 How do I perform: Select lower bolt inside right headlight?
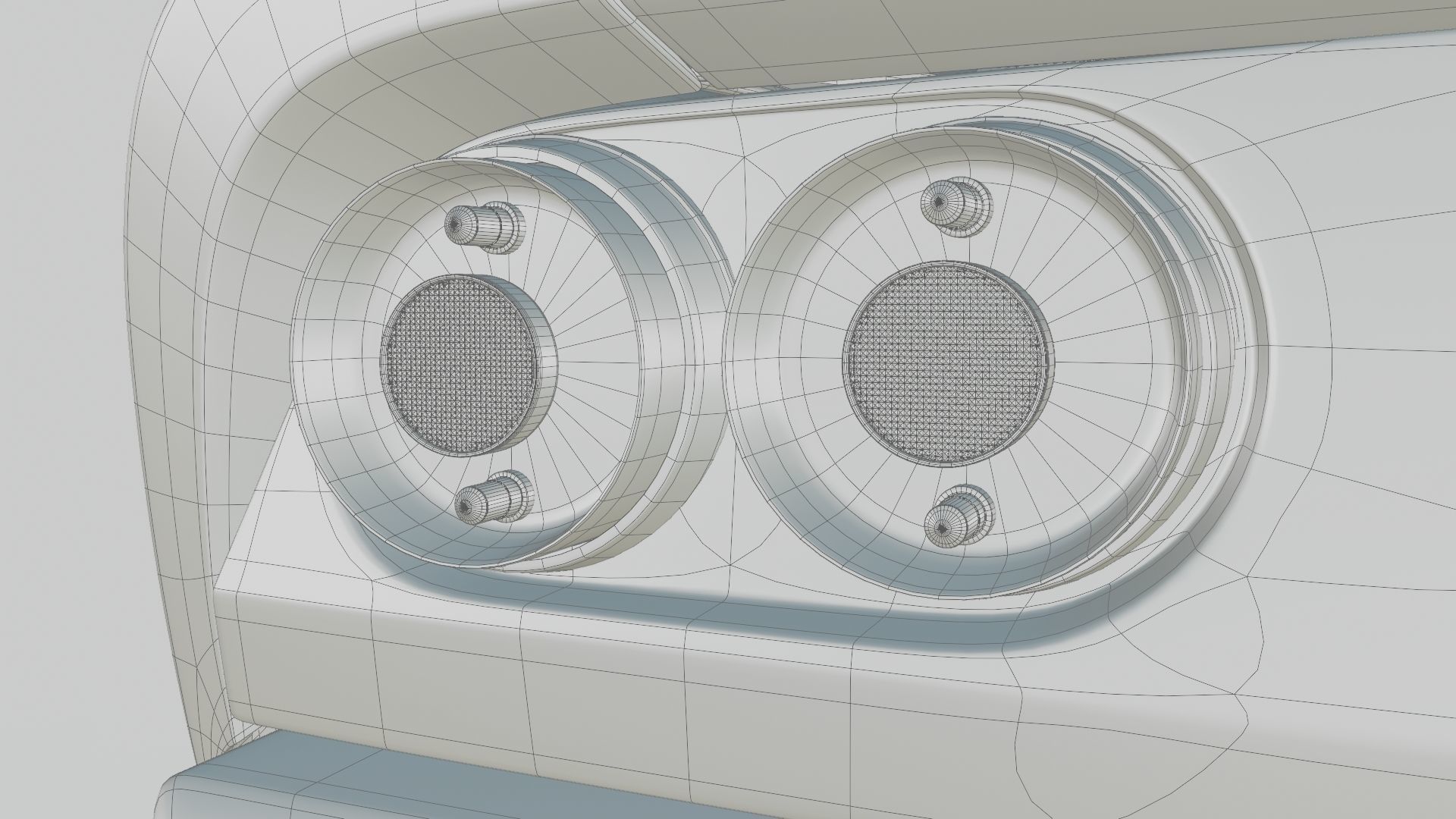pos(957,517)
